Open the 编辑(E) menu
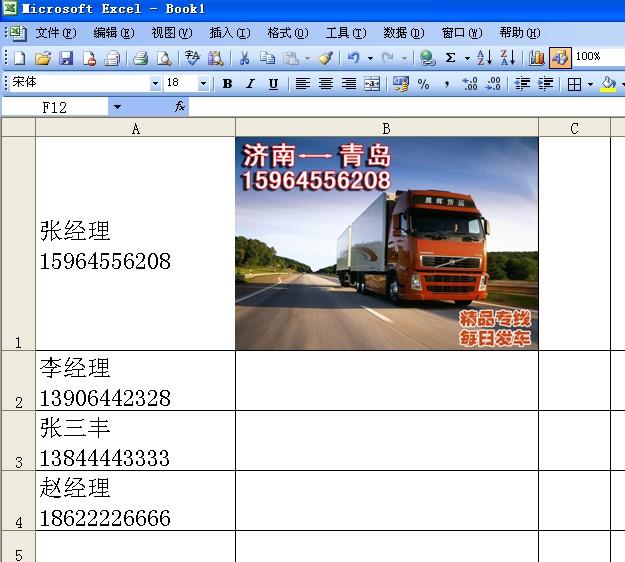This screenshot has width=625, height=562. [x=114, y=33]
